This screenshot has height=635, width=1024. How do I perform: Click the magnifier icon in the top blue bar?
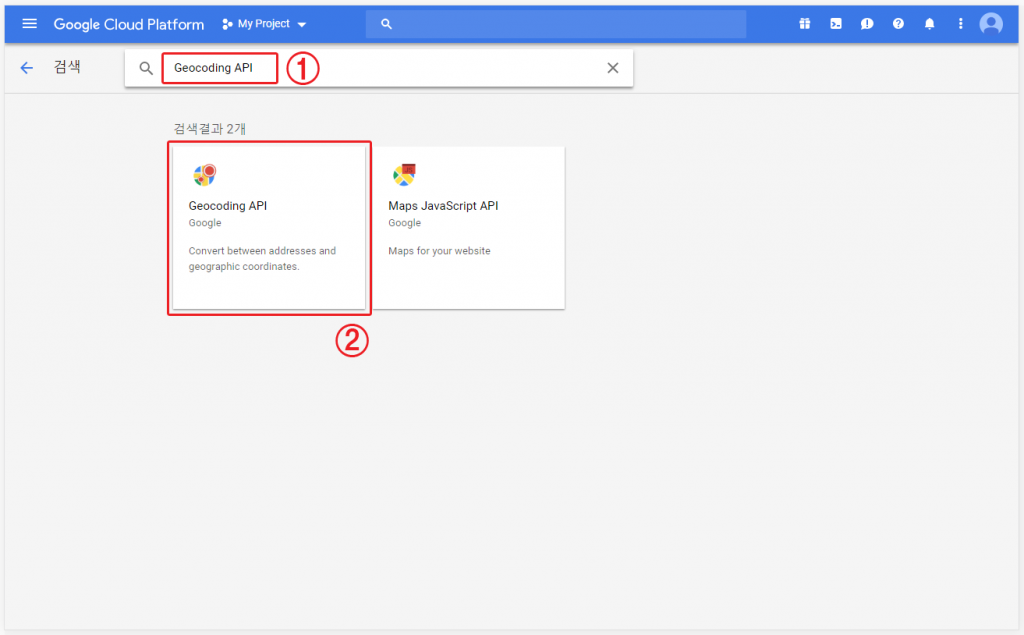click(386, 24)
